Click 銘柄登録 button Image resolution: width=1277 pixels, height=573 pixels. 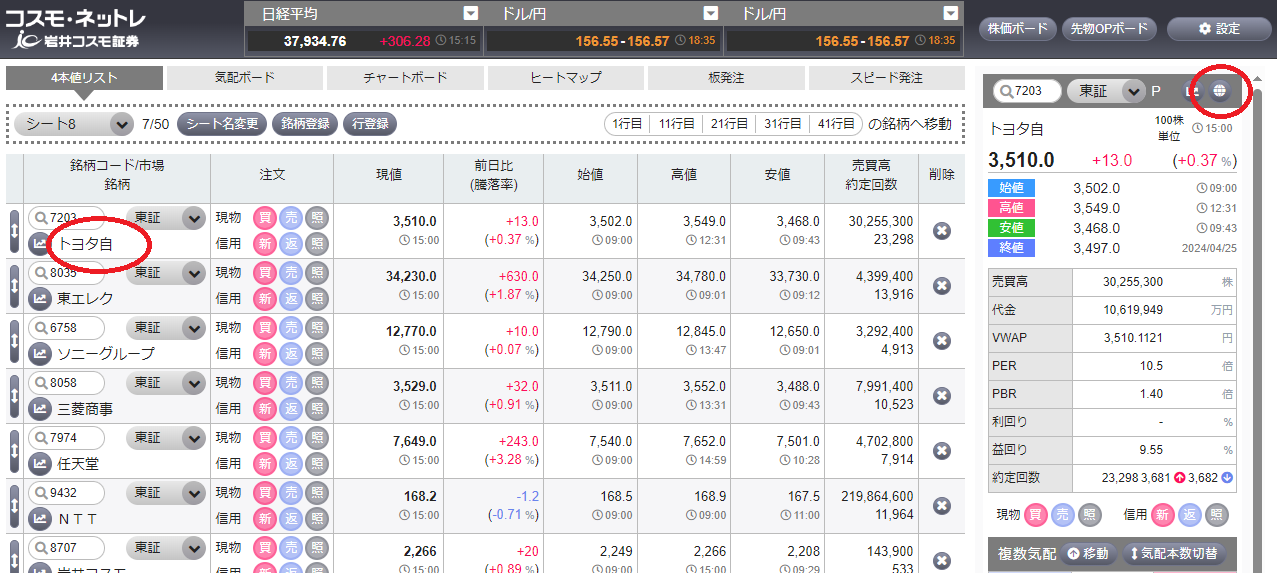point(305,124)
